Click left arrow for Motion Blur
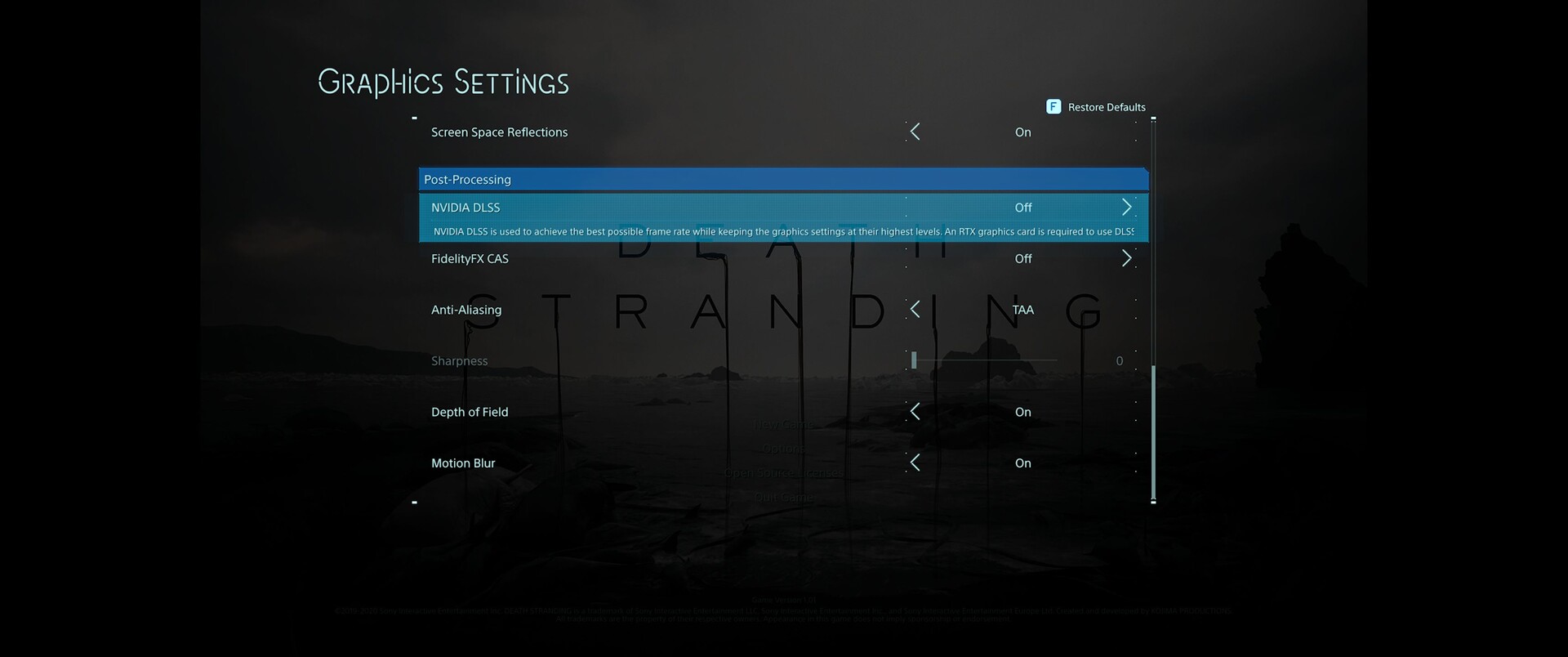 coord(915,463)
